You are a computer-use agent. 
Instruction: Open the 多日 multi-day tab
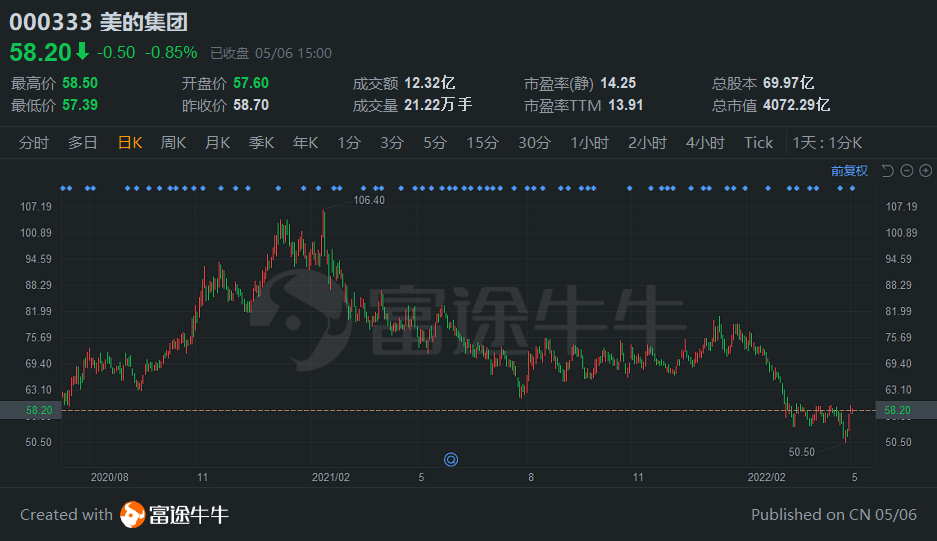click(x=82, y=143)
